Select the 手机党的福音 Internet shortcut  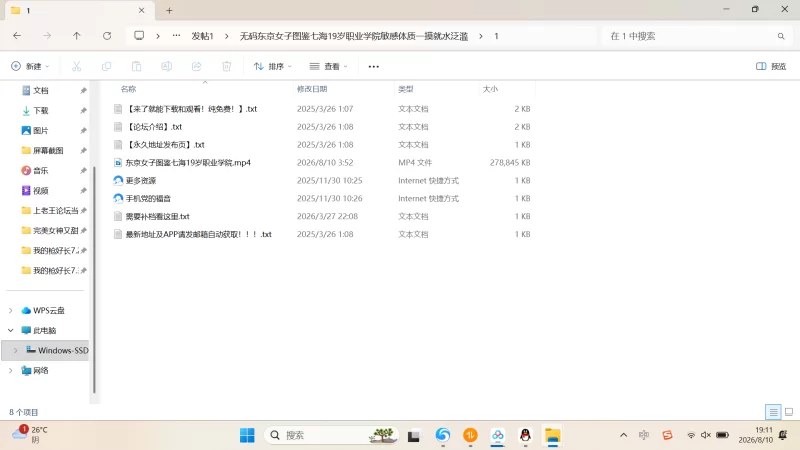tap(148, 198)
